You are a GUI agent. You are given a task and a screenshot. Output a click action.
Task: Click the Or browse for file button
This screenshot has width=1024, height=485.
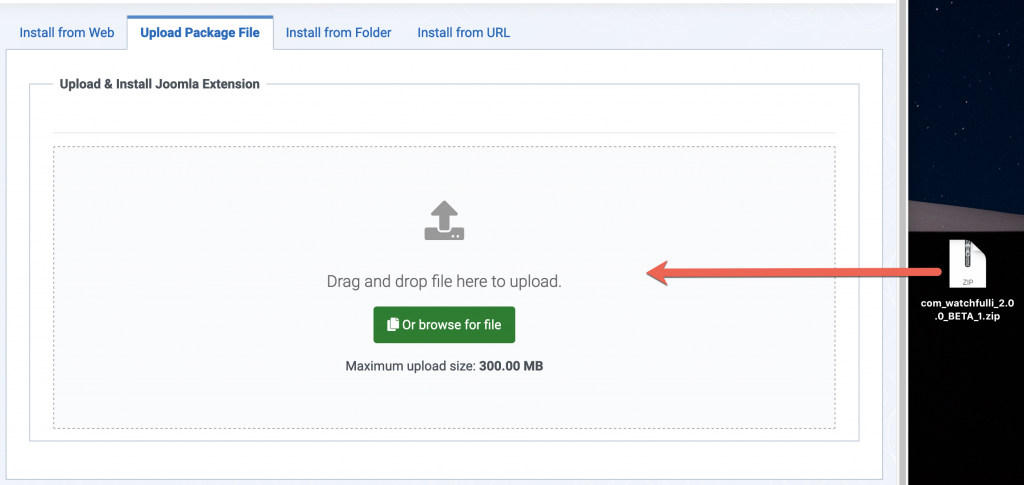[444, 324]
